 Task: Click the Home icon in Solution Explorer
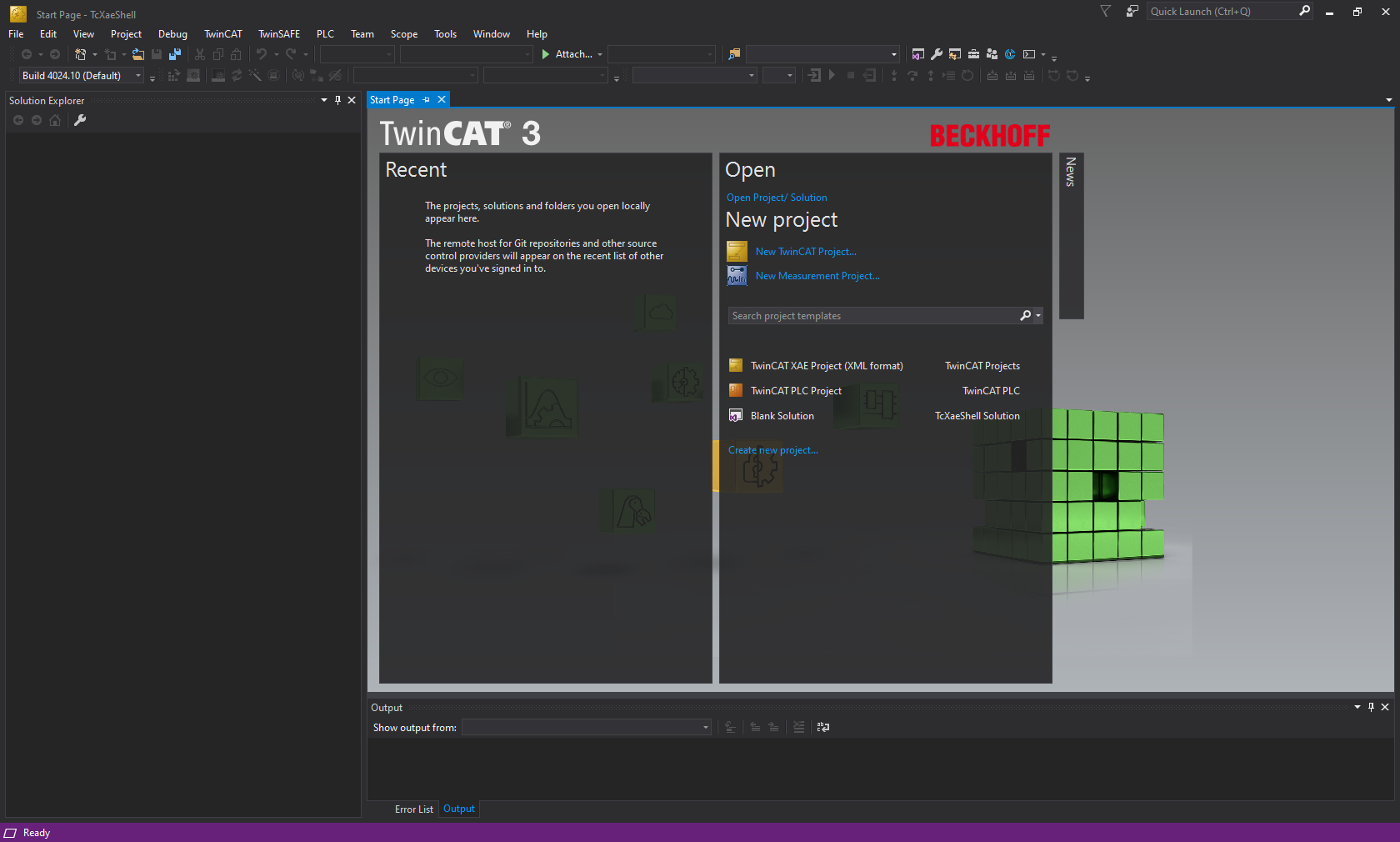55,120
